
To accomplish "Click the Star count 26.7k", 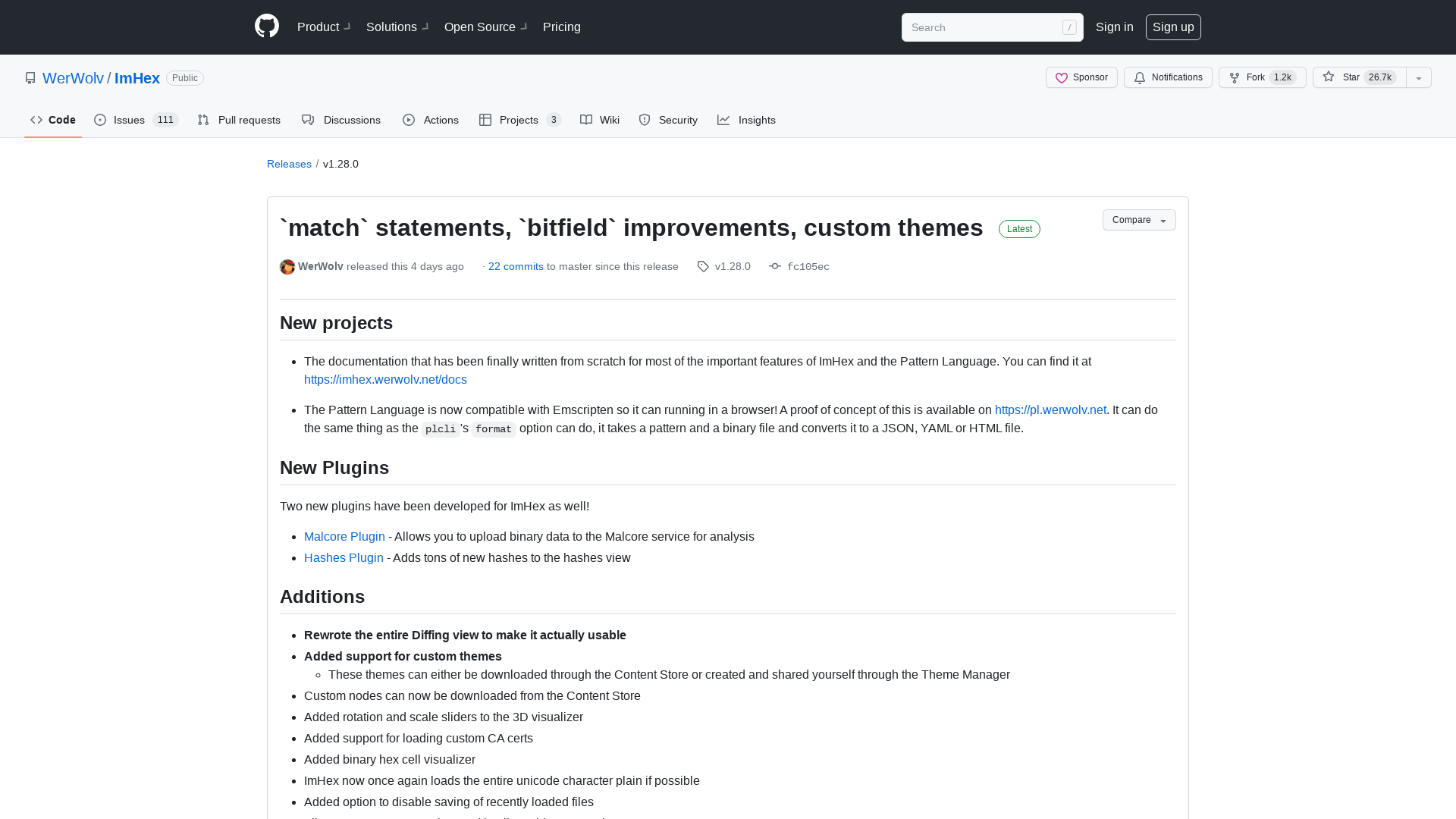I will pos(1380,77).
